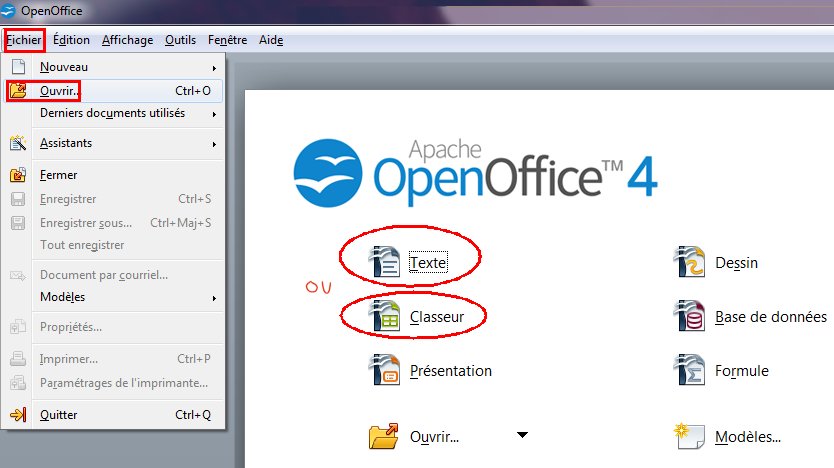Click the Outils menu

181,40
